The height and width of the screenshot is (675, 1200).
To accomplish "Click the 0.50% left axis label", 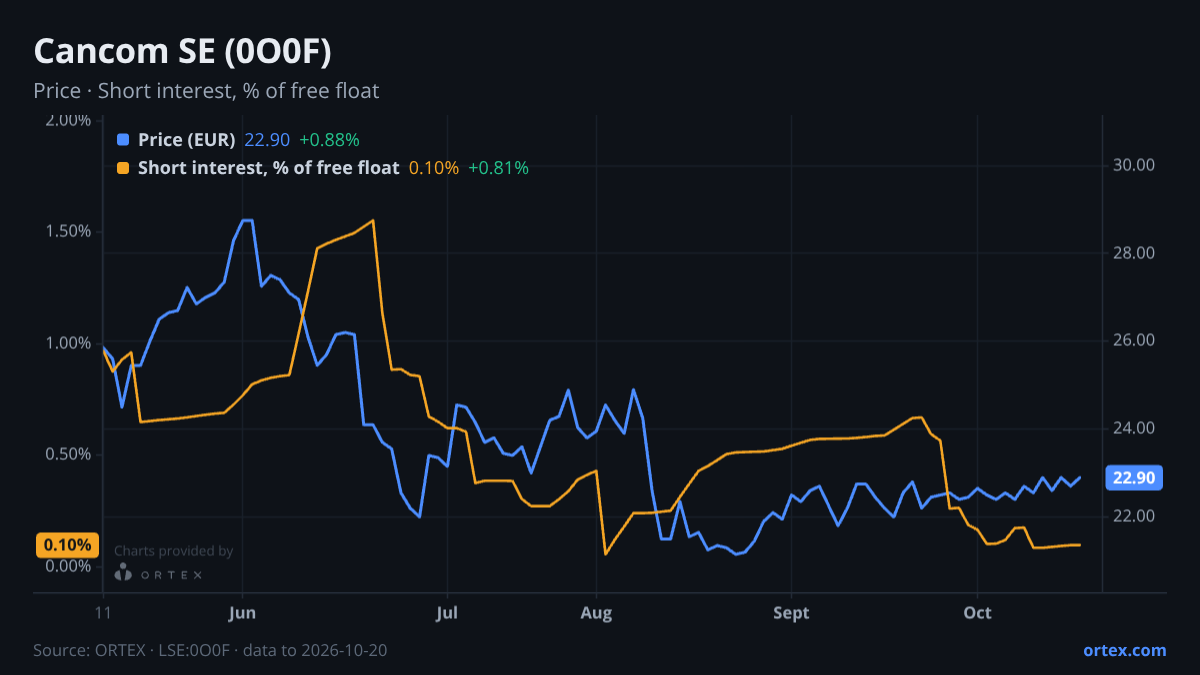I will (69, 454).
